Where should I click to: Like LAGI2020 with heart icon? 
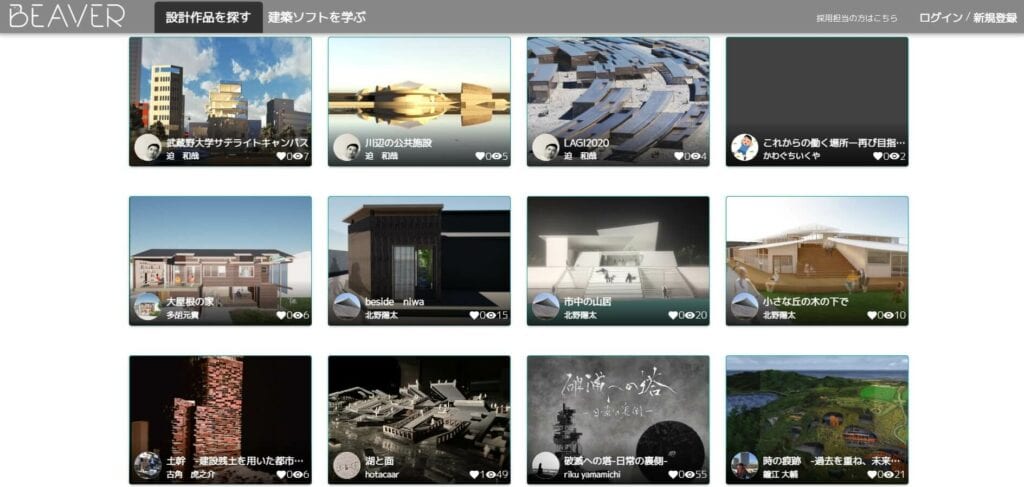[x=679, y=156]
